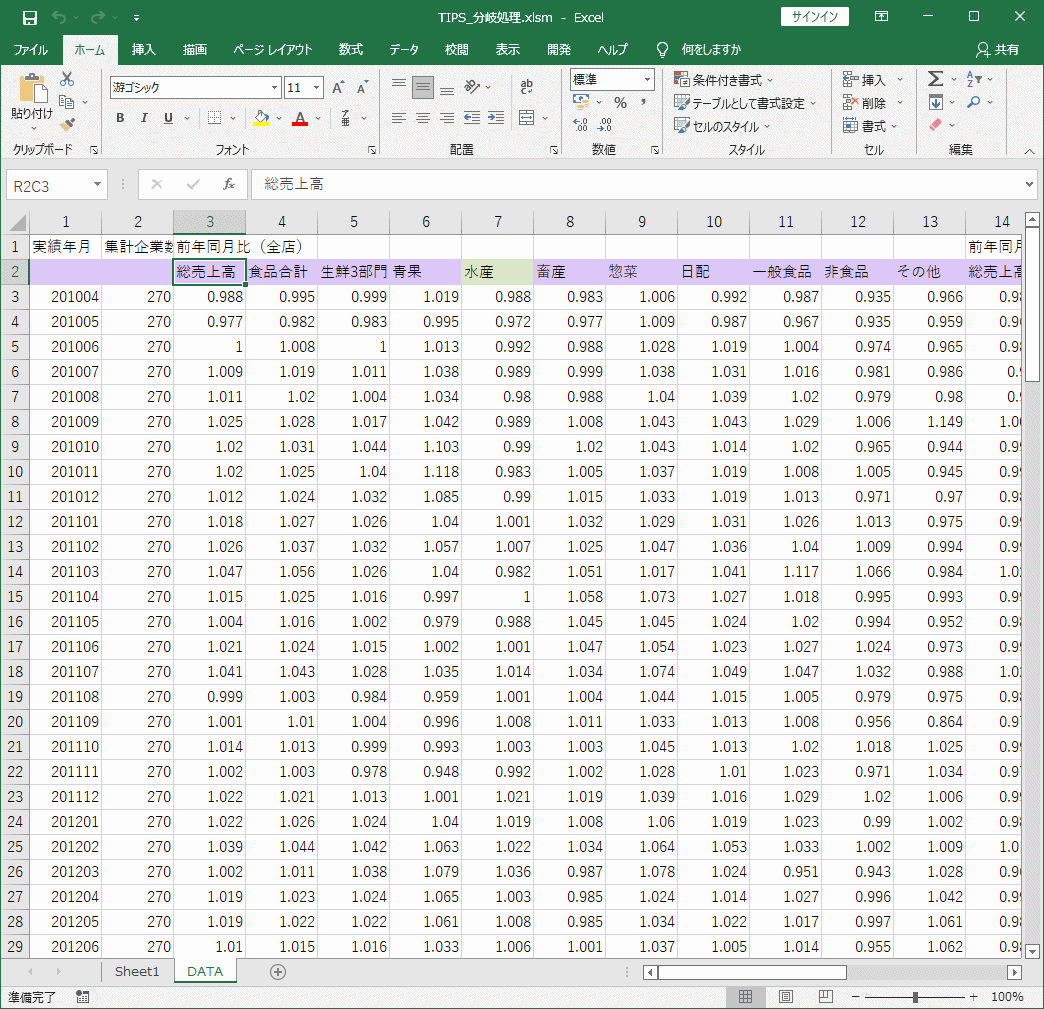
Task: Click the Fill down arrow icon
Action: click(935, 102)
